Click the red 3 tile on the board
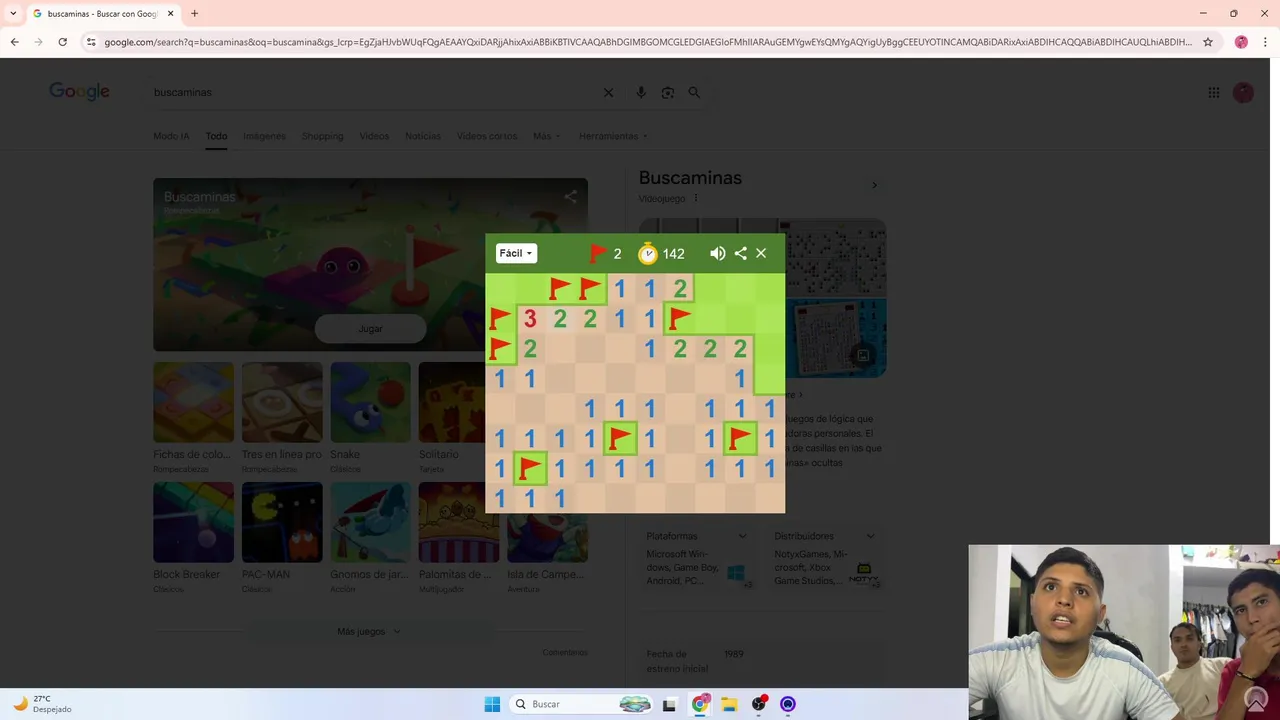The image size is (1280, 720). pyautogui.click(x=530, y=319)
